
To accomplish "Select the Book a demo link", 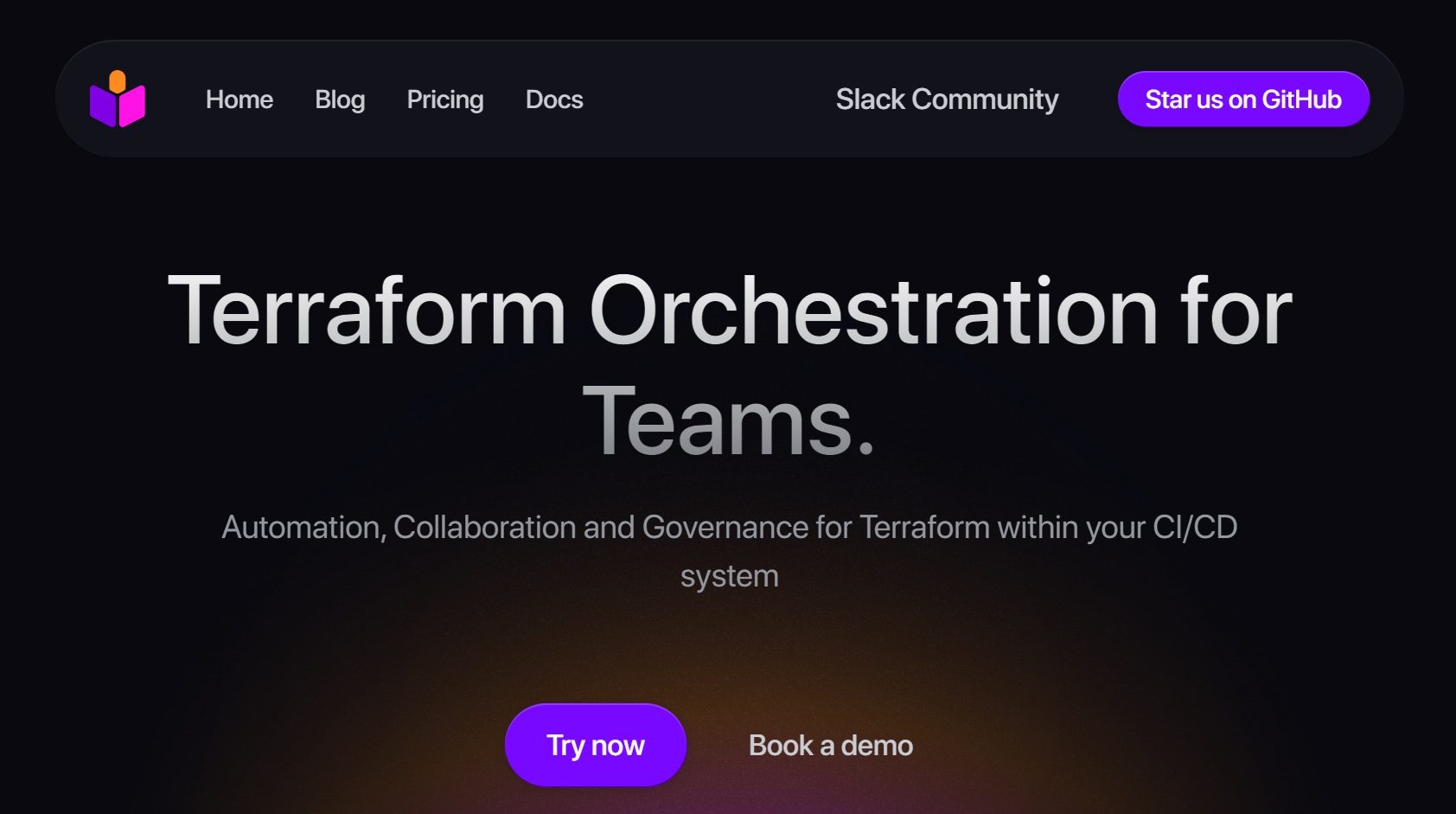I will point(831,745).
